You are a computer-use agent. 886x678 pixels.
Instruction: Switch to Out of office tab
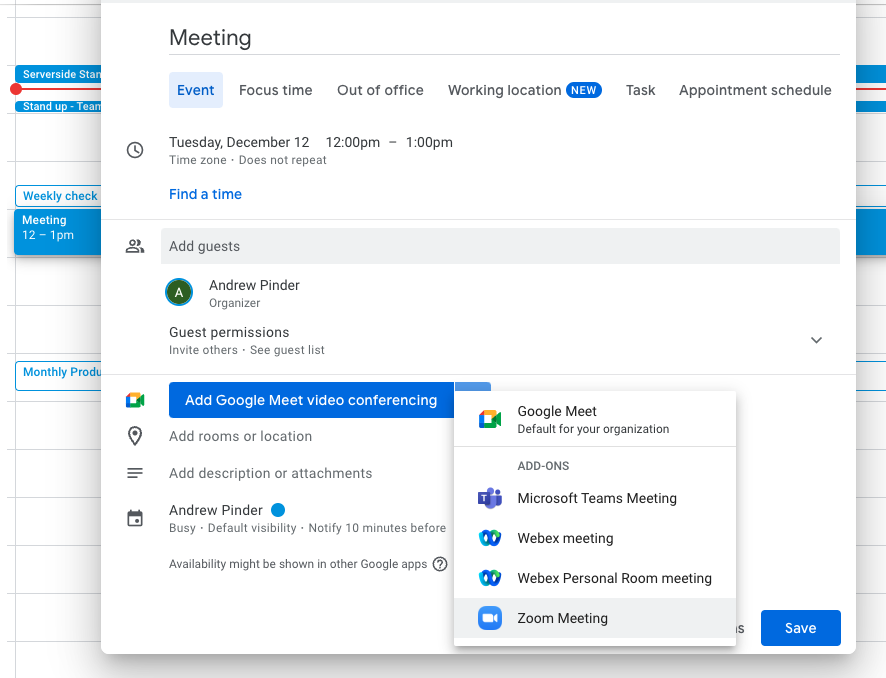click(x=380, y=90)
